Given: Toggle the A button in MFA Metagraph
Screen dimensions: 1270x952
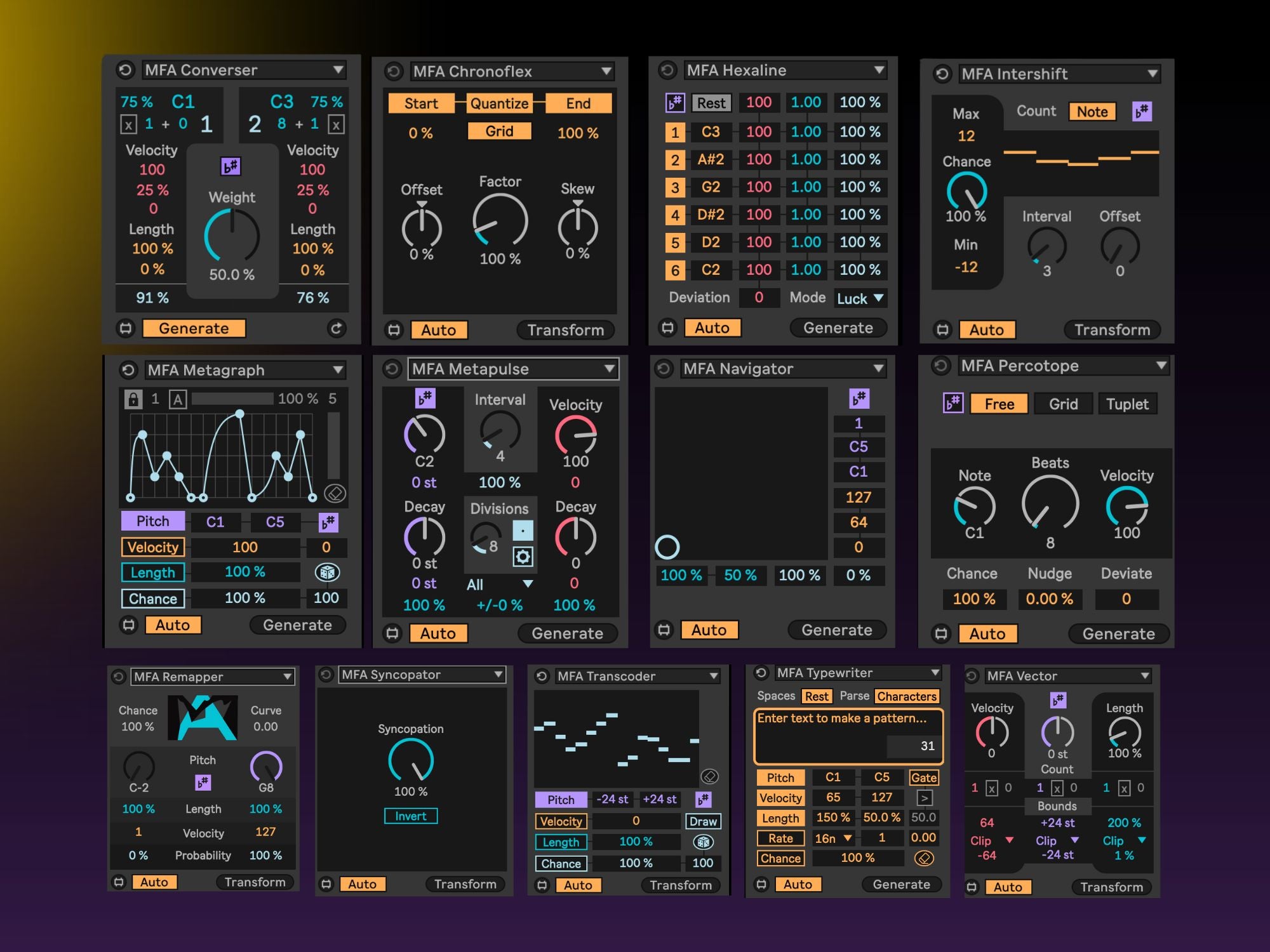Looking at the screenshot, I should point(178,399).
